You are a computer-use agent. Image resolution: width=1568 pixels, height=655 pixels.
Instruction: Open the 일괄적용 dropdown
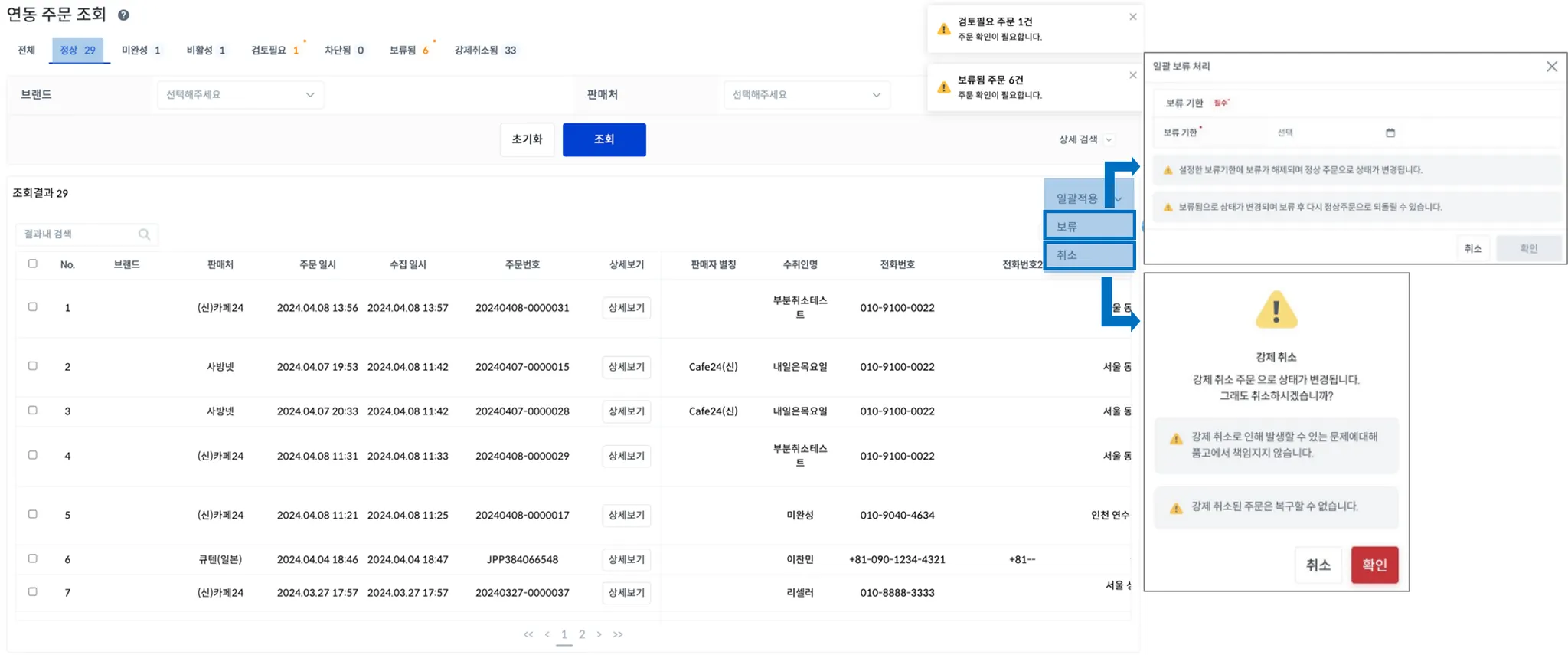[x=1089, y=198]
